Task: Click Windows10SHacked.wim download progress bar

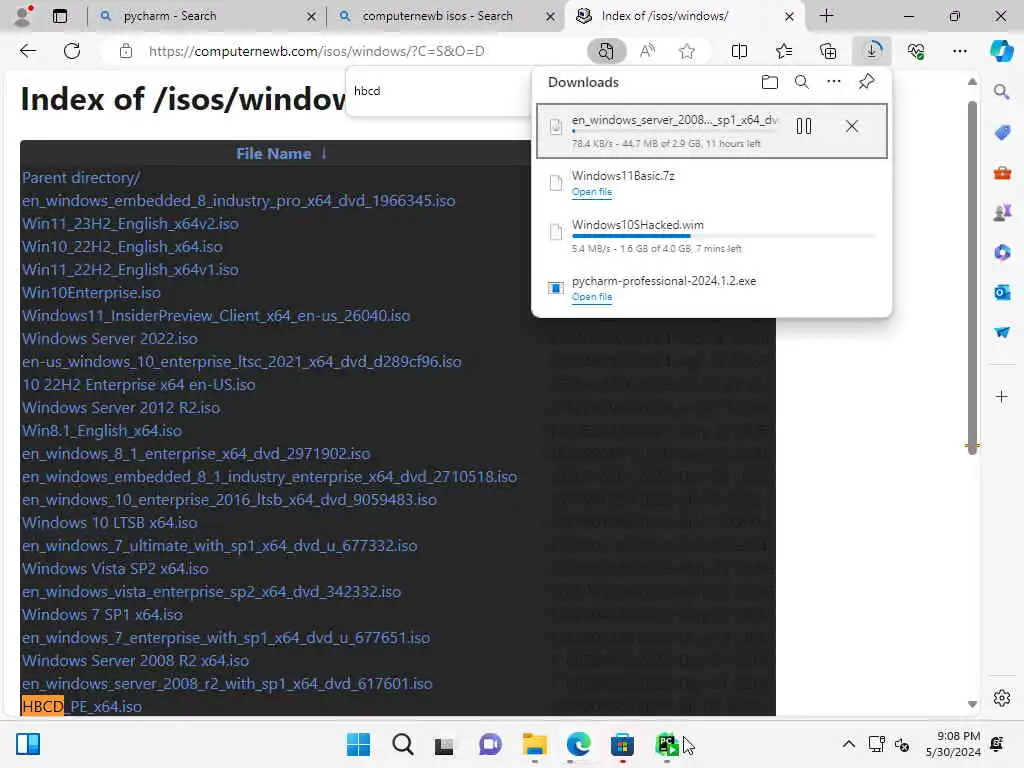Action: coord(724,236)
